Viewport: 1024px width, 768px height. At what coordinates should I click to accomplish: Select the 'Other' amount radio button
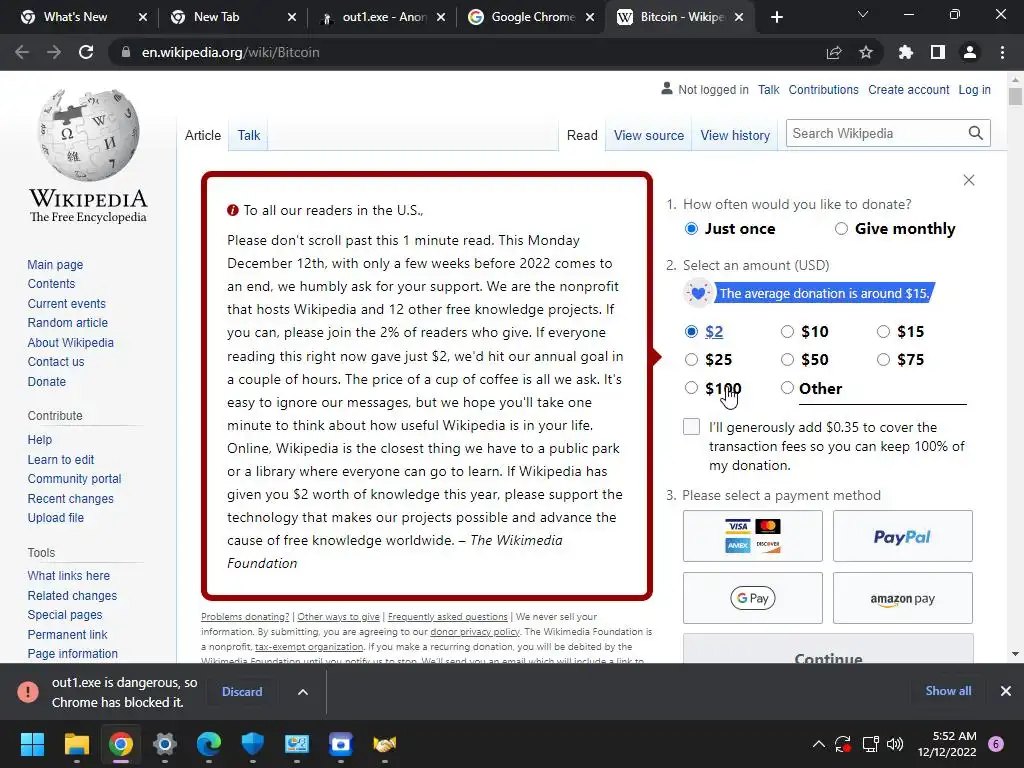(787, 388)
